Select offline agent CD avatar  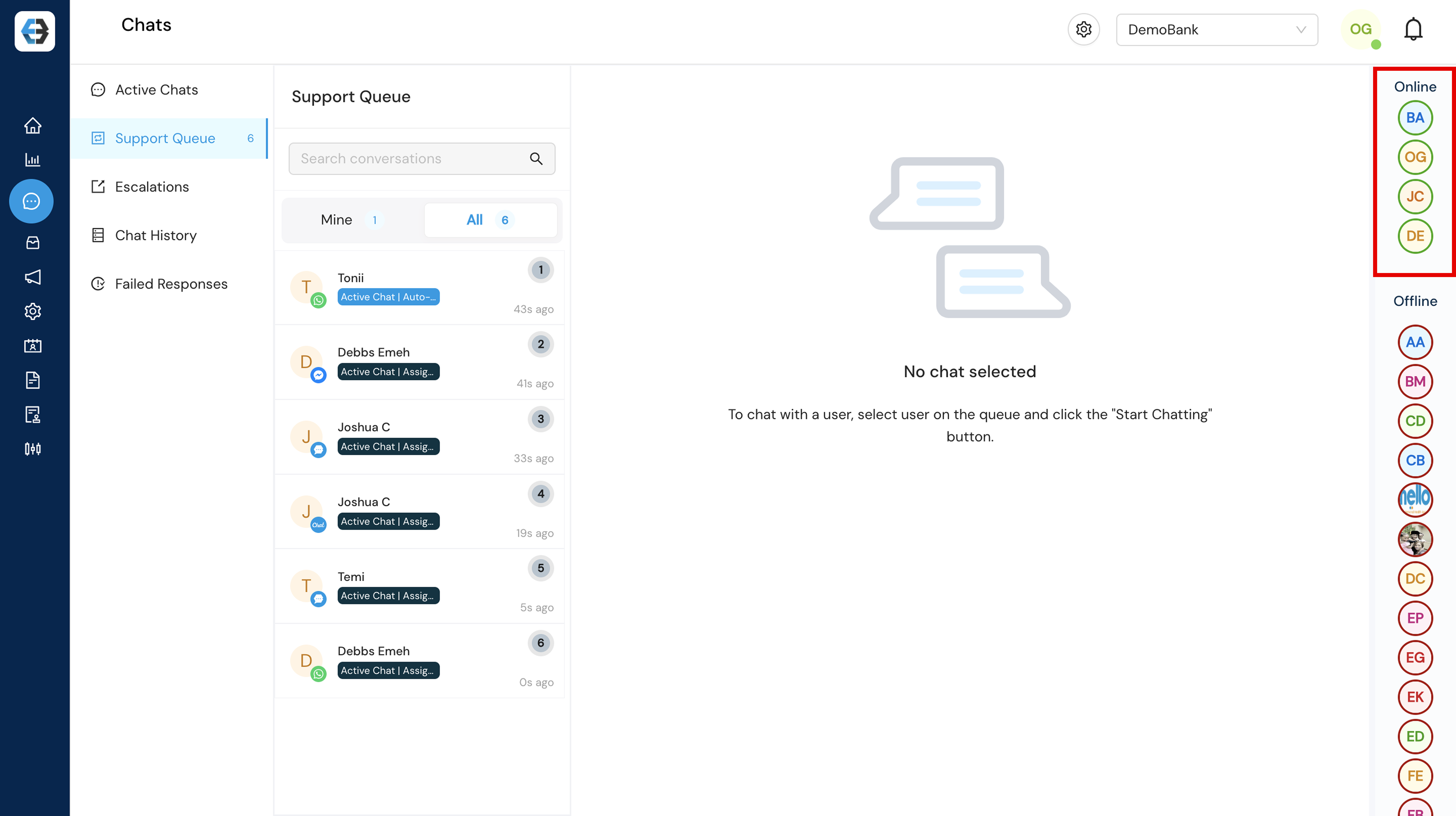tap(1415, 421)
